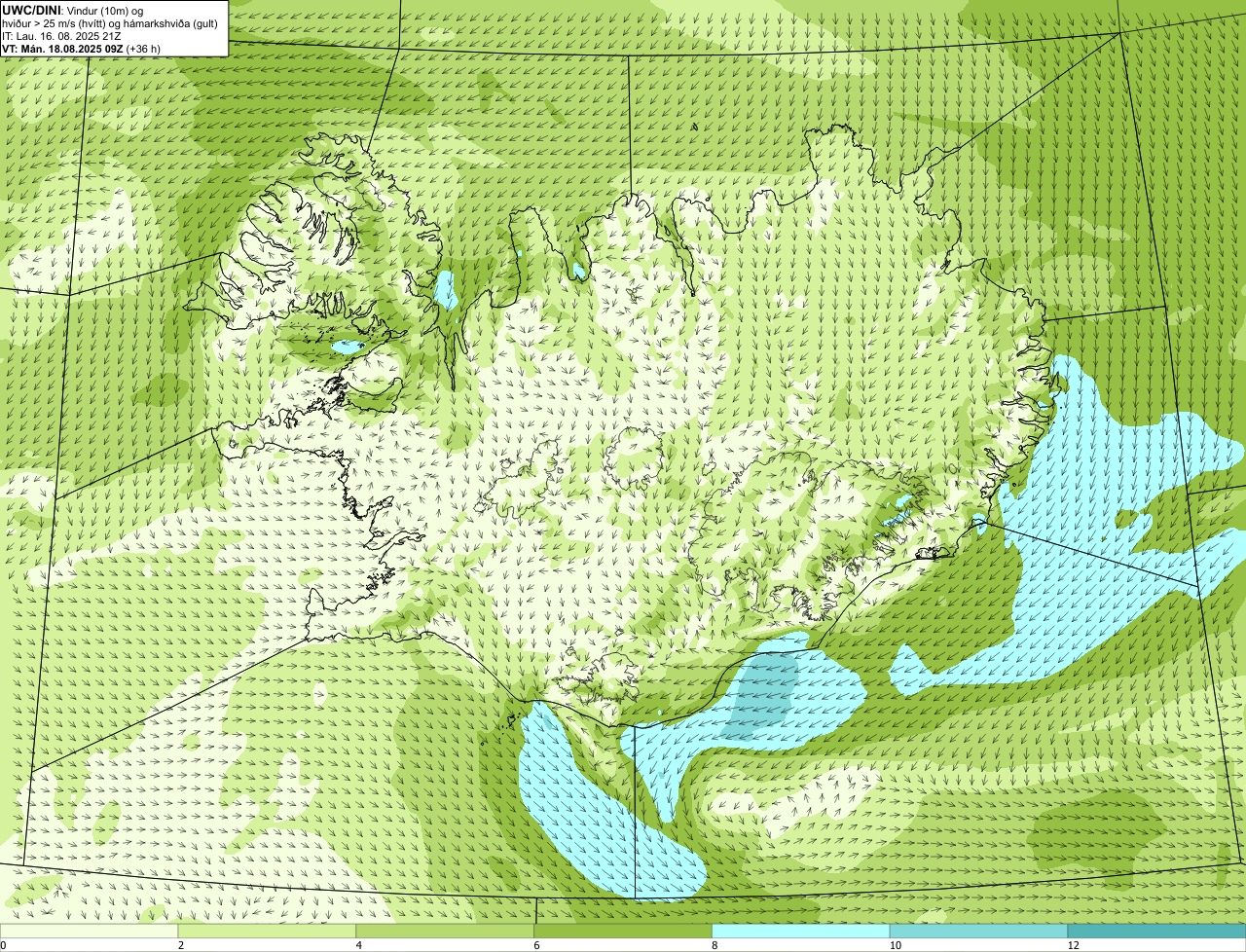Click the 0–2 m/s palest color swatch
1246x952 pixels.
click(89, 931)
